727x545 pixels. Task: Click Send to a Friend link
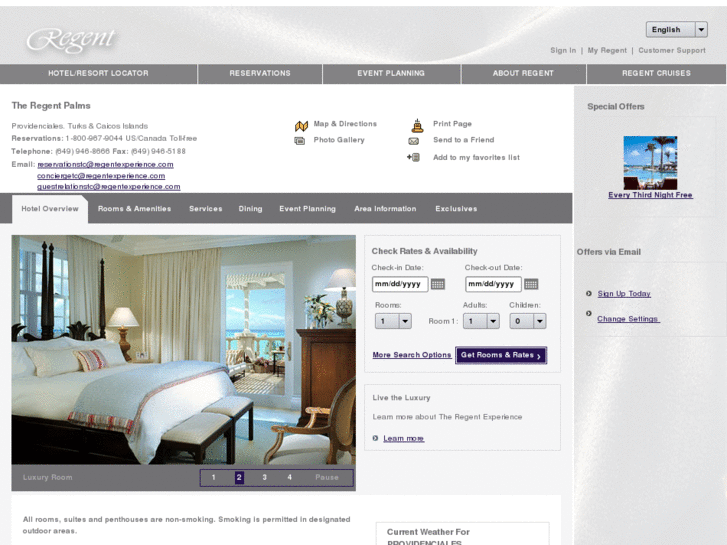pos(464,140)
